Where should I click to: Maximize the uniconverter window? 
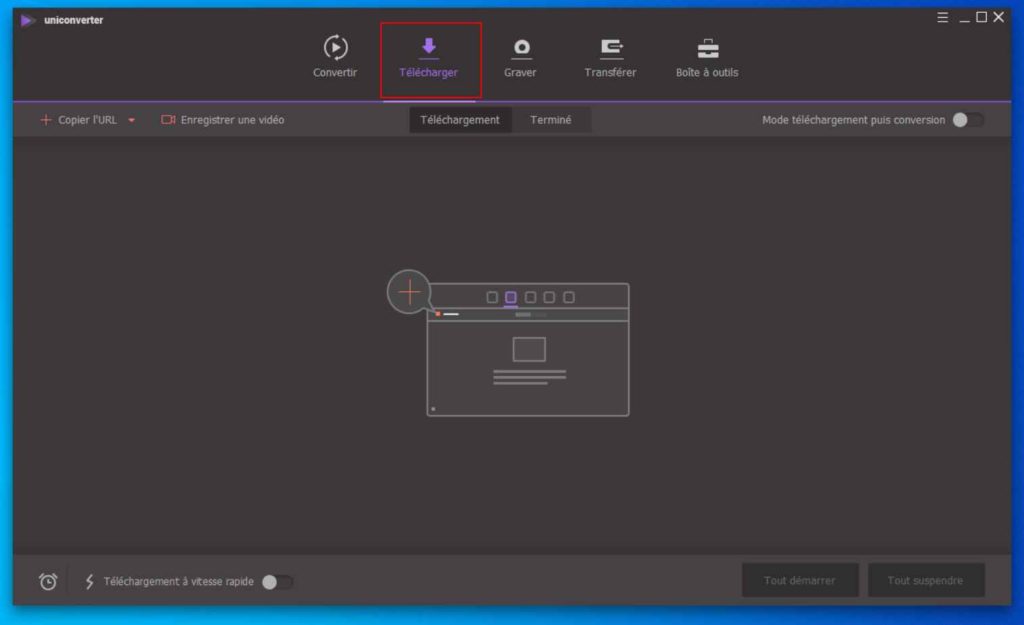[x=981, y=18]
